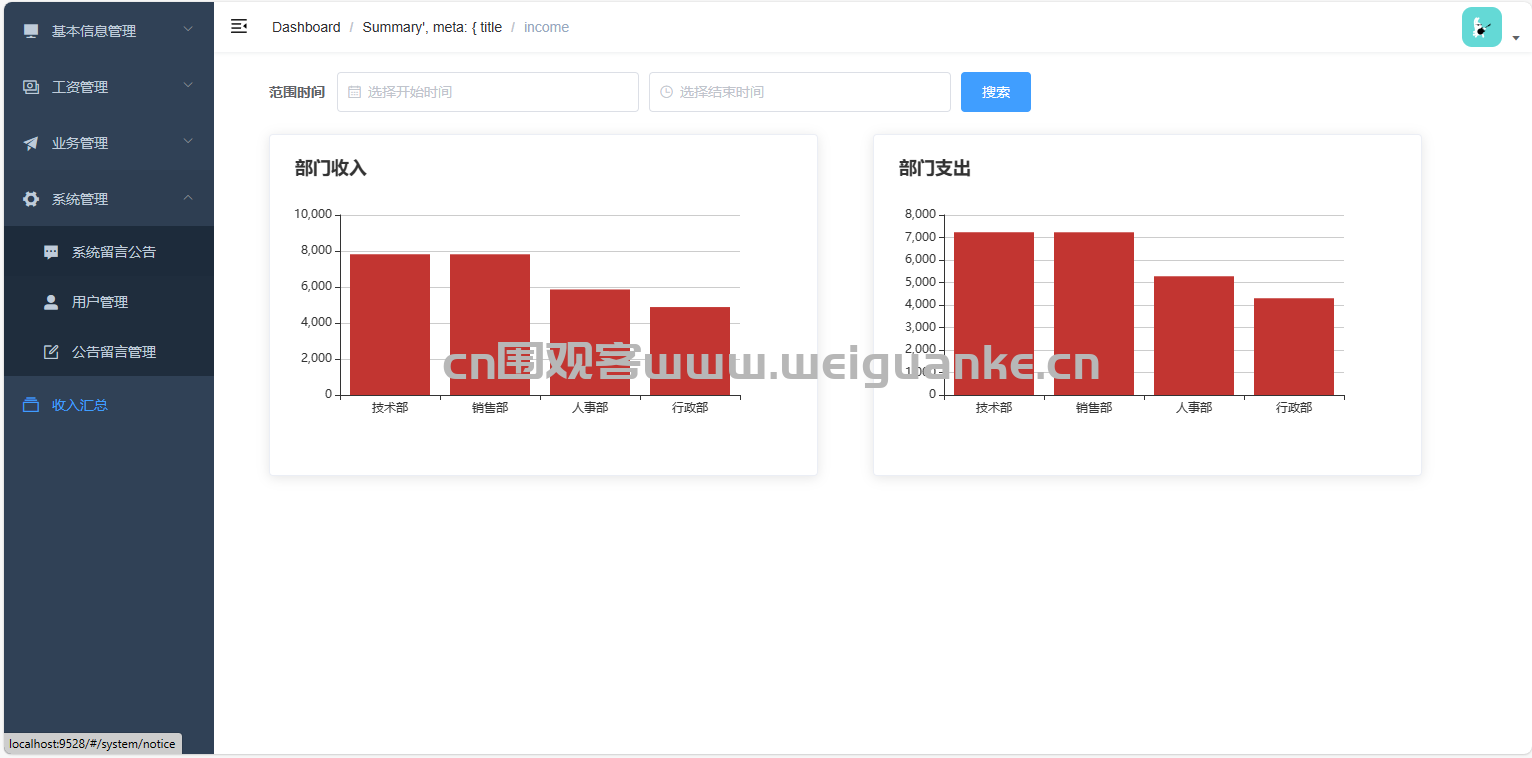Click the 部门收入 card title

coord(331,168)
